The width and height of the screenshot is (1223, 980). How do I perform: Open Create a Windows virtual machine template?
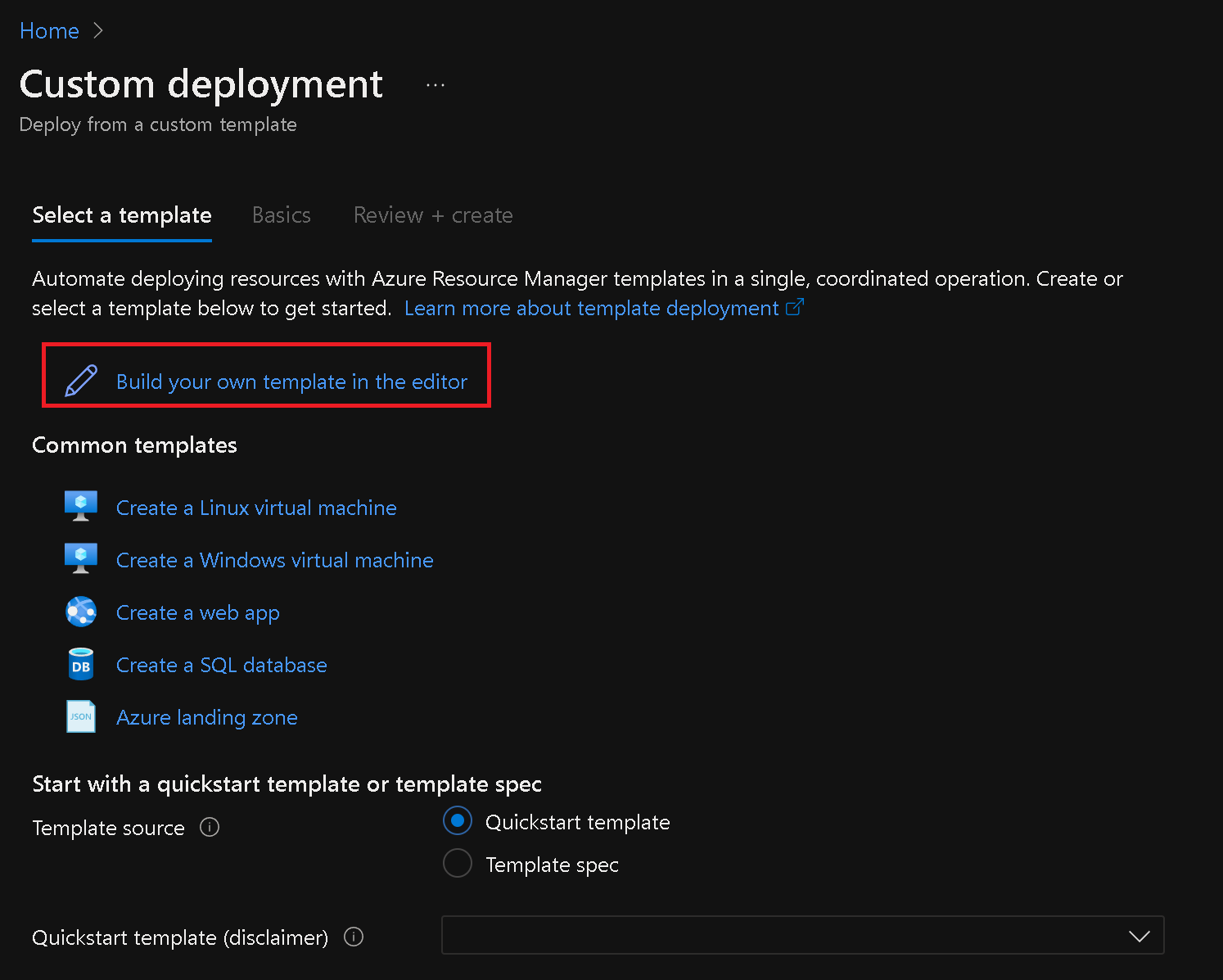(275, 560)
